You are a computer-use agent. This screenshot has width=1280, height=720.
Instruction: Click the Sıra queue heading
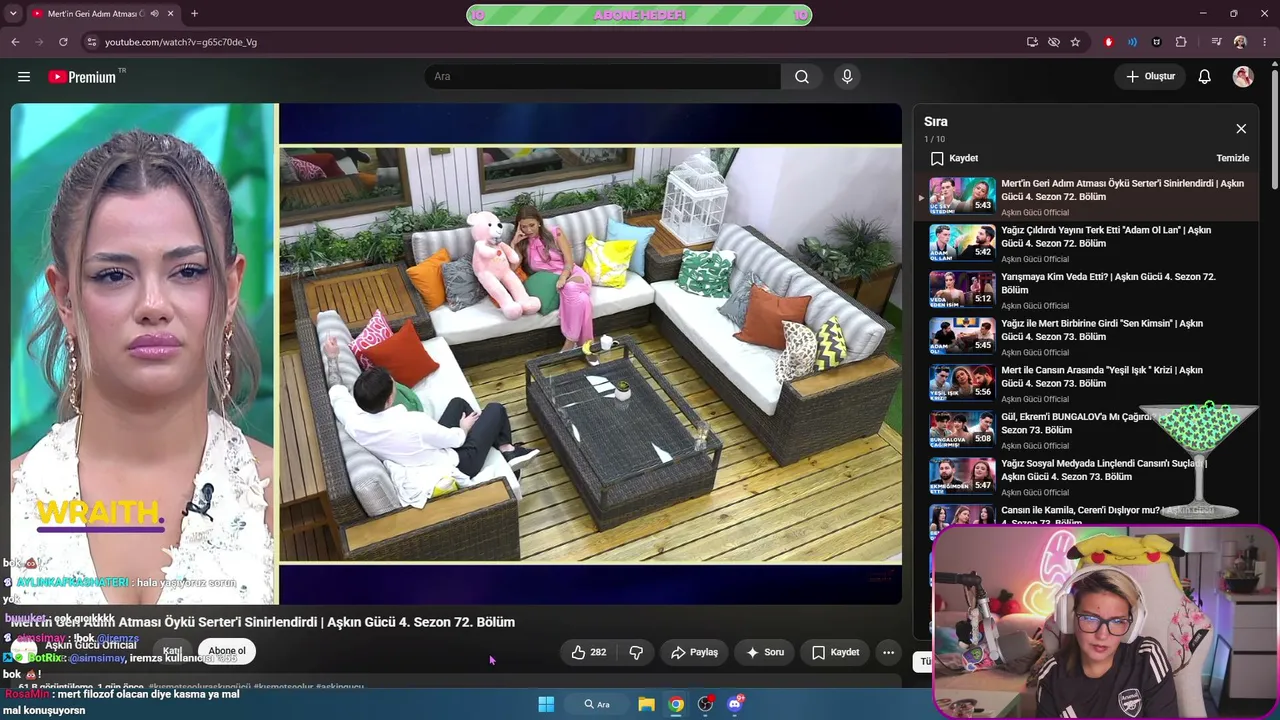936,122
